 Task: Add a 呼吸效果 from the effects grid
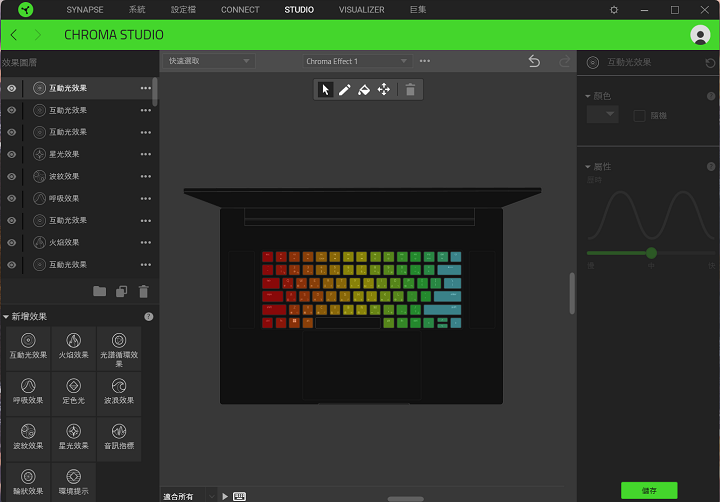point(28,392)
